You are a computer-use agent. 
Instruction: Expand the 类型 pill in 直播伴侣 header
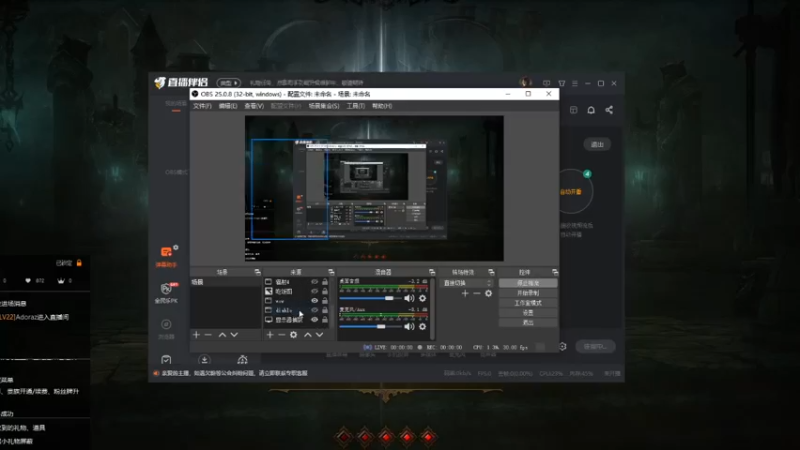pos(228,83)
